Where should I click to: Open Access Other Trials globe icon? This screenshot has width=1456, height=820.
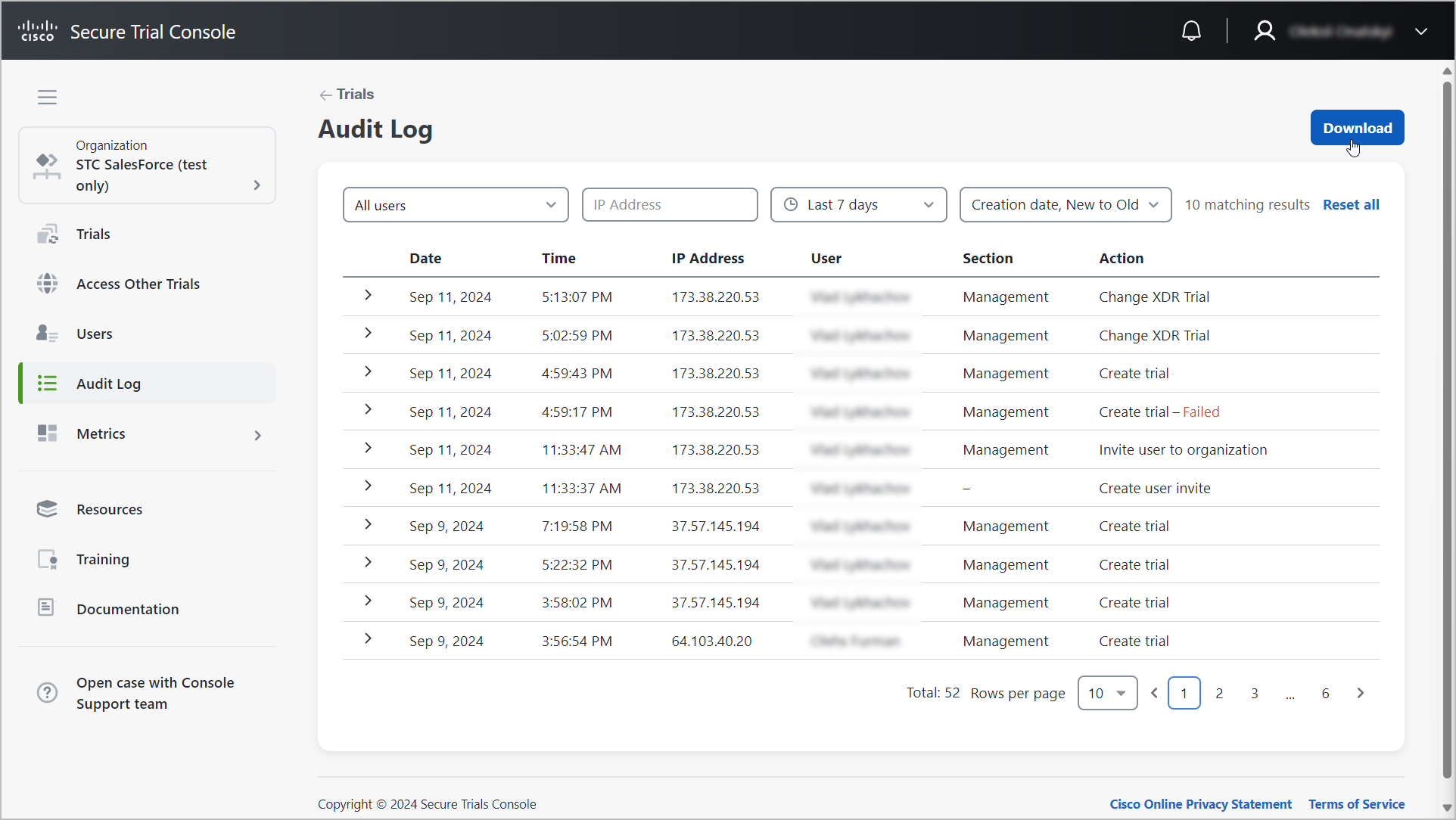[47, 284]
